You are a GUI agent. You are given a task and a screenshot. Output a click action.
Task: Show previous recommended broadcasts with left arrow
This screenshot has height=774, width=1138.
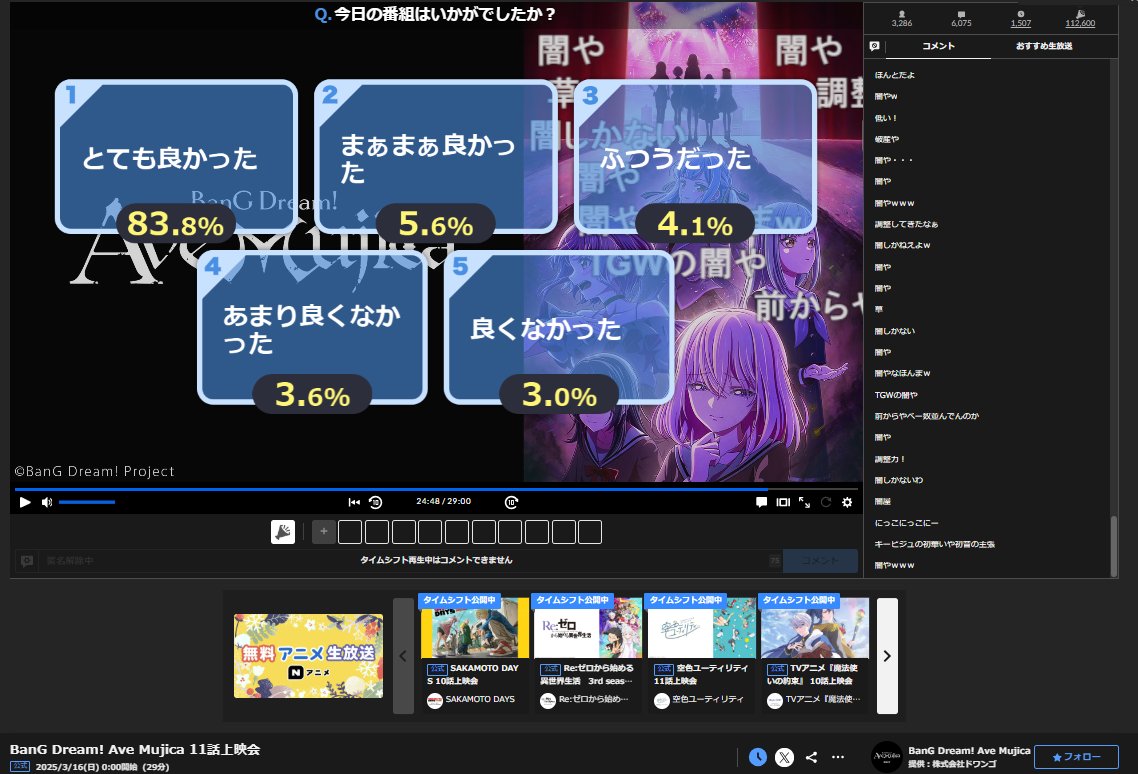pos(403,656)
